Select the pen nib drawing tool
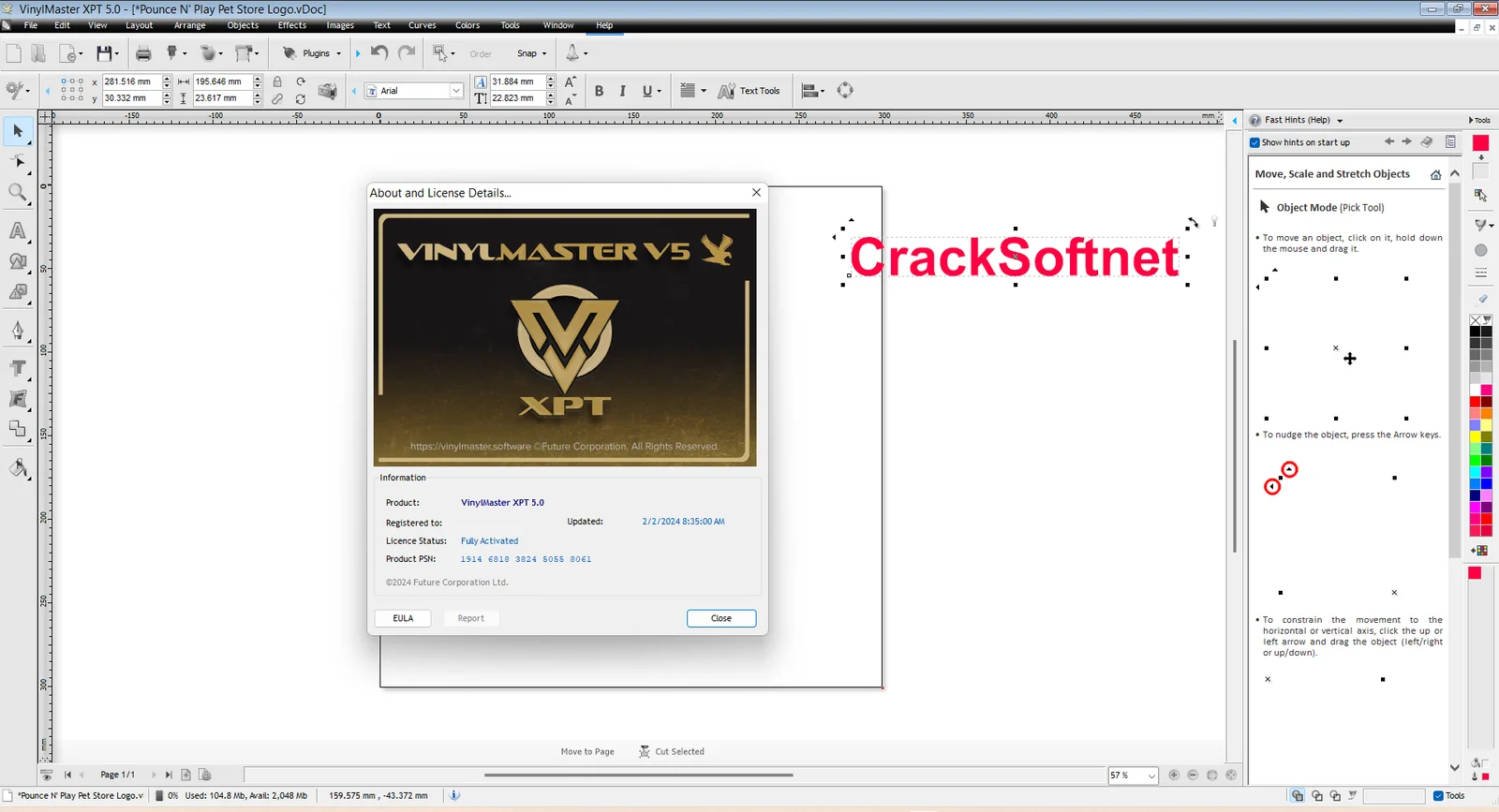 18,330
